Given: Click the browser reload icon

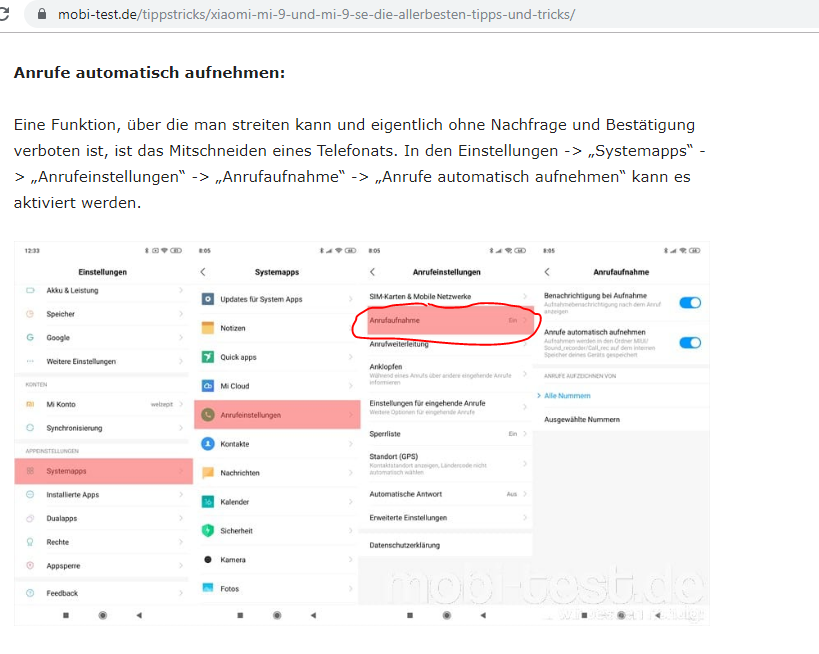Looking at the screenshot, I should [x=4, y=14].
